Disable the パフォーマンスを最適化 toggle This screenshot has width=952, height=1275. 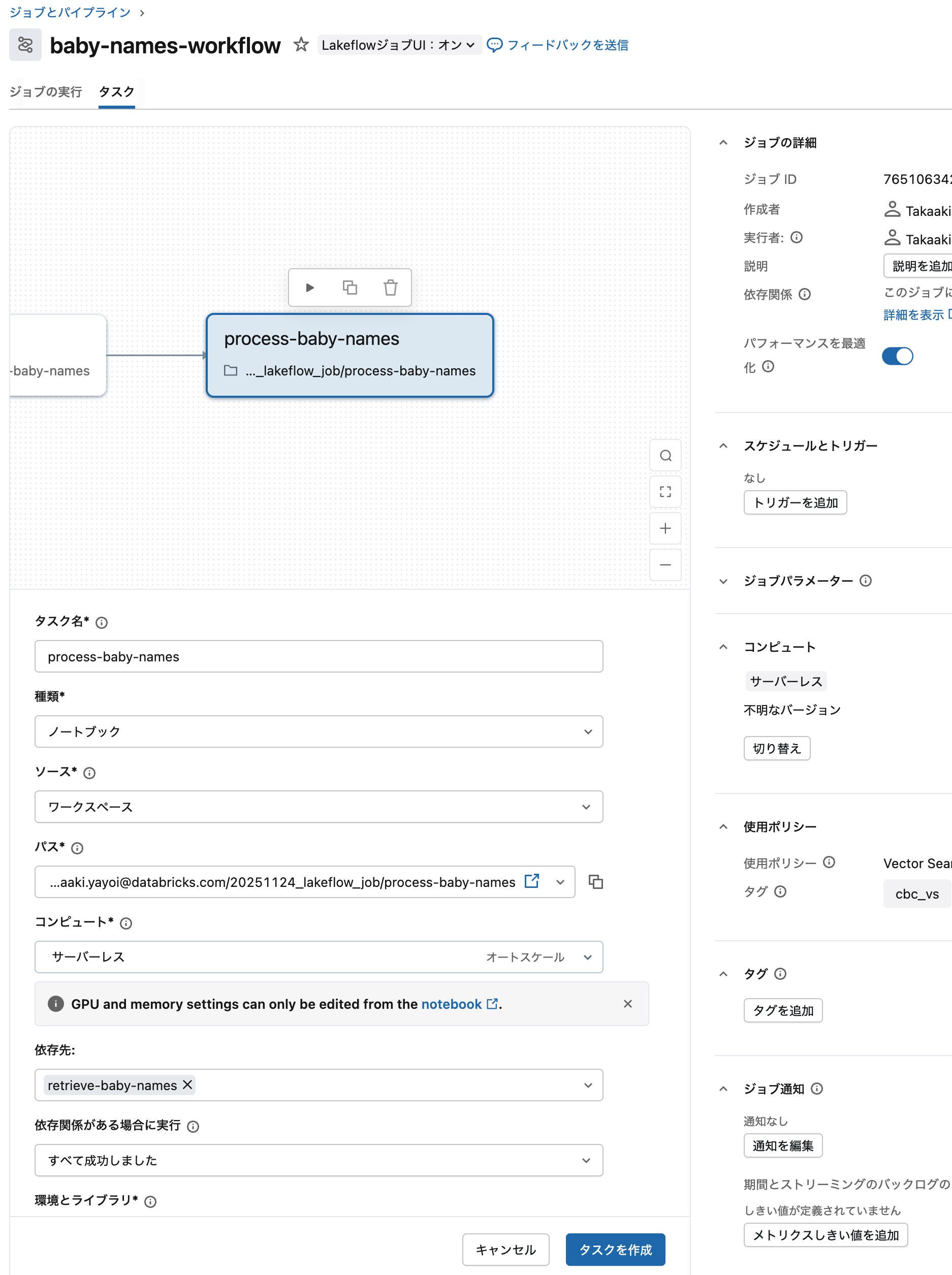[897, 356]
